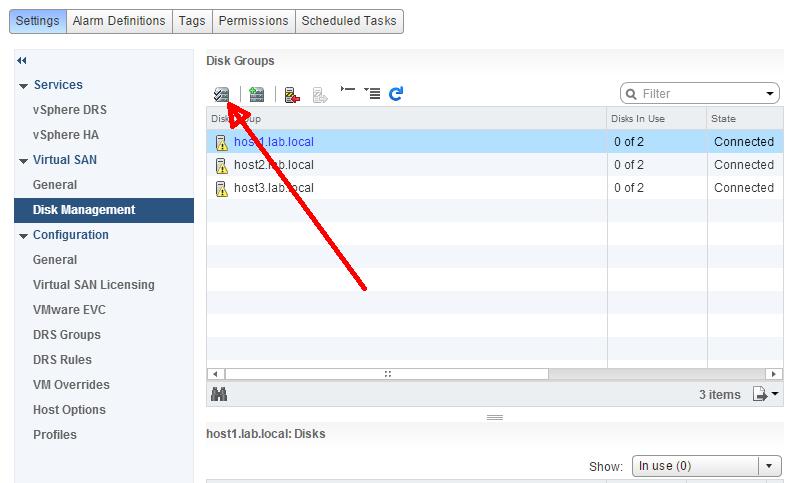Select the host3.lab.local row
Viewport: 794px width, 483px height.
(495, 188)
